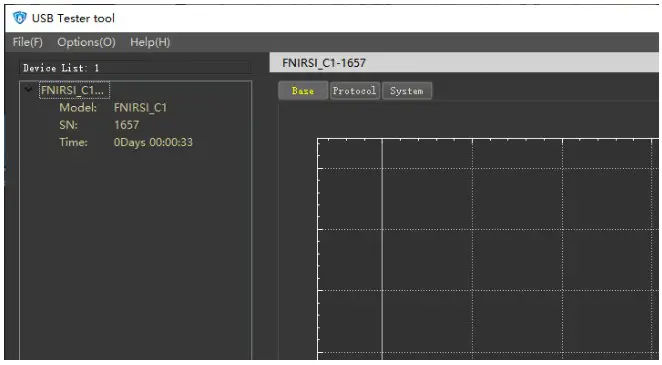Click inside the waveform chart grid
The width and height of the screenshot is (662, 365).
click(488, 249)
